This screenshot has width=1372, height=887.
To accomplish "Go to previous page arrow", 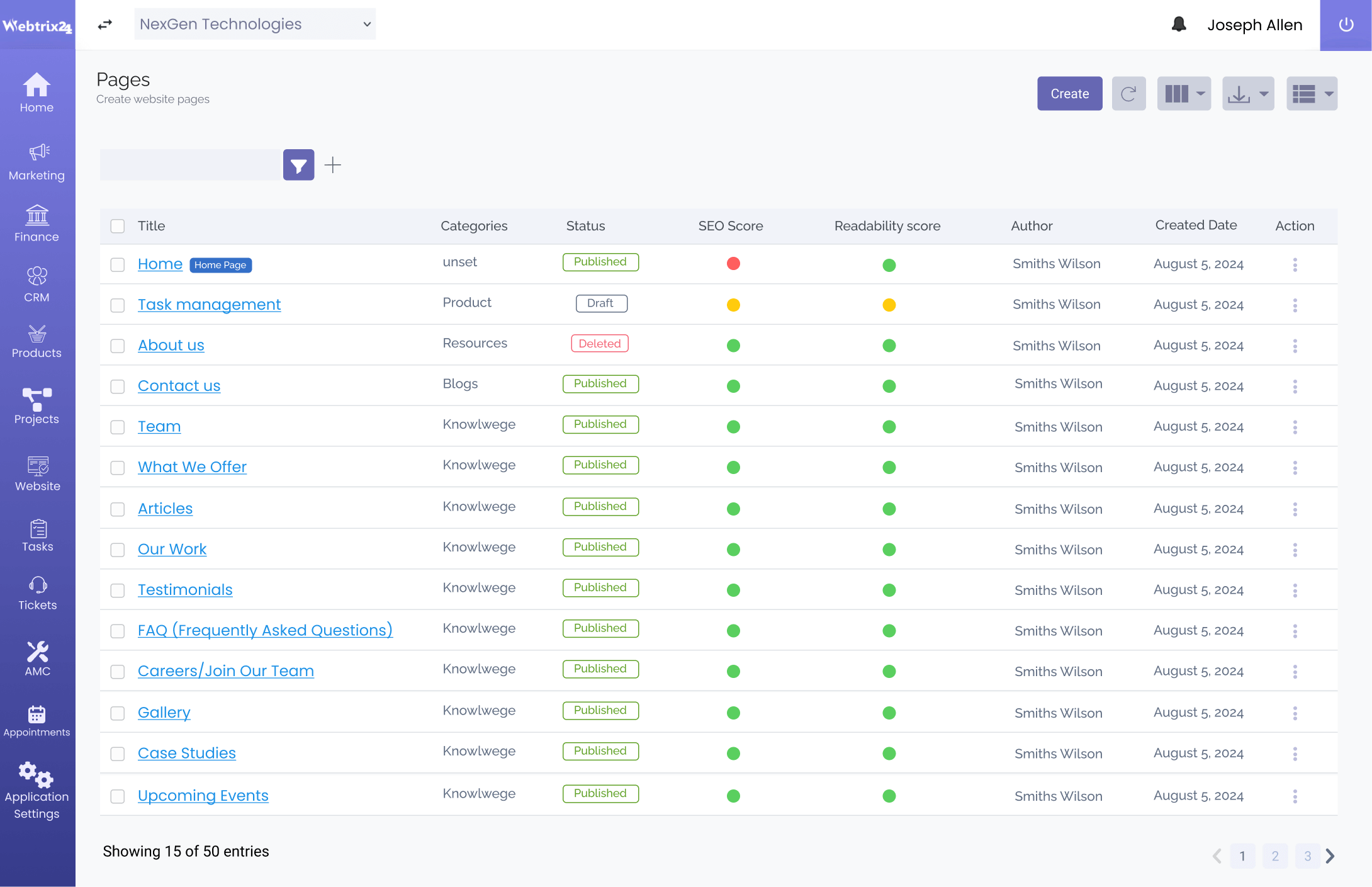I will coord(1217,856).
